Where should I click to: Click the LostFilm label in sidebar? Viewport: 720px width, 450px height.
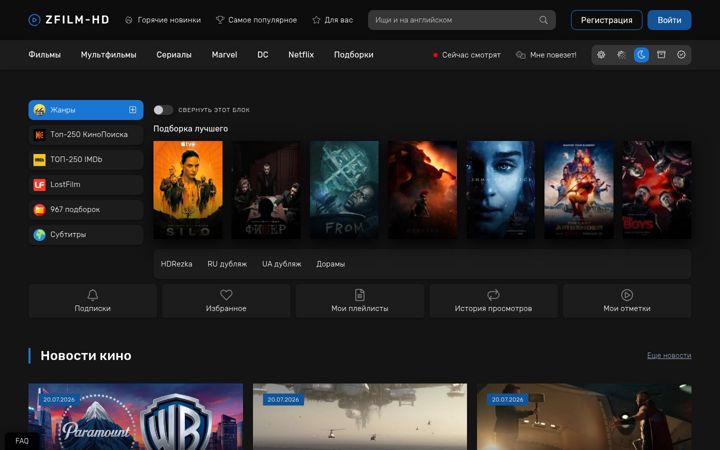pos(65,185)
